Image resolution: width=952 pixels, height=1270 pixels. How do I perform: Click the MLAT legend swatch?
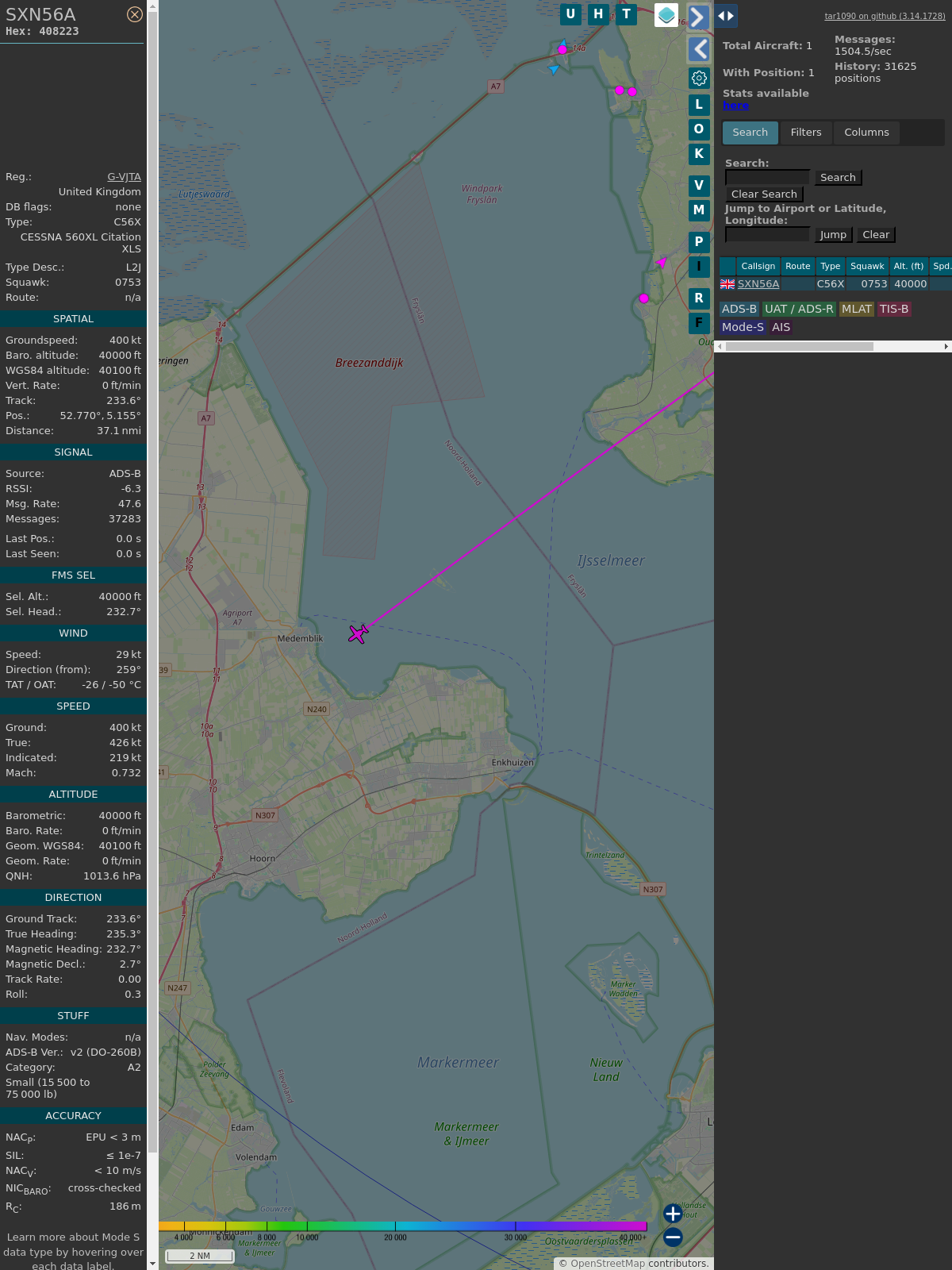point(857,310)
